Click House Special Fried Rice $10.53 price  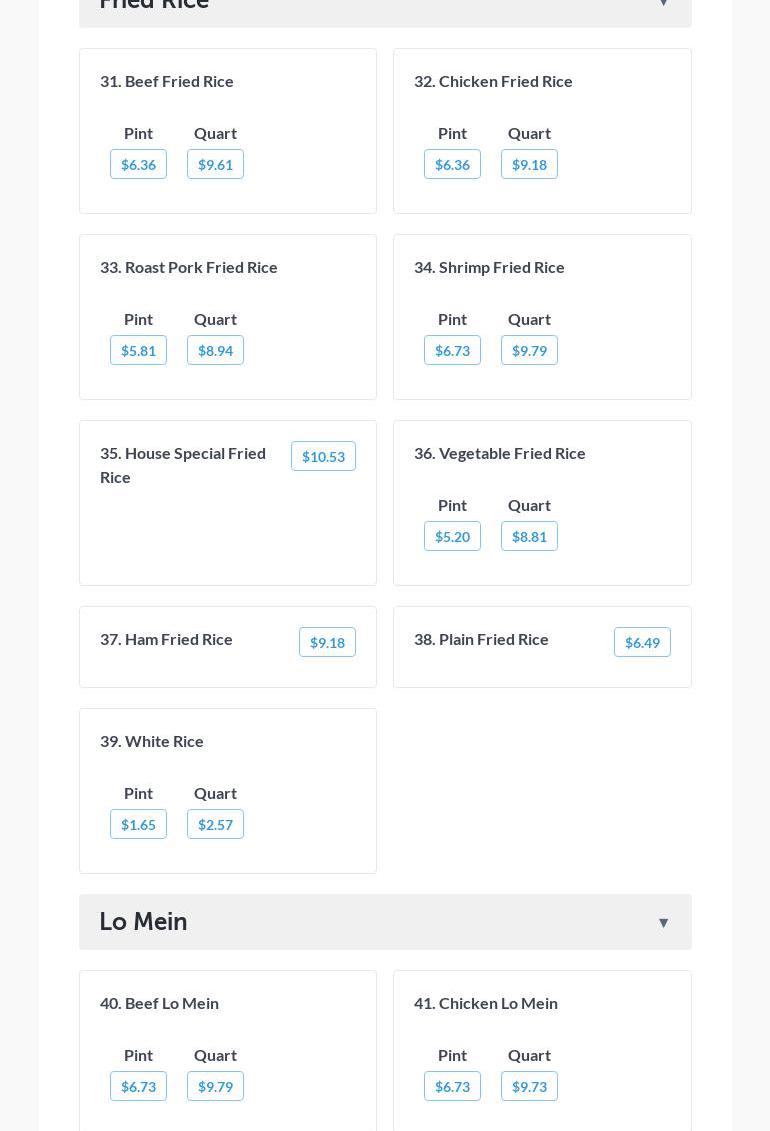323,457
